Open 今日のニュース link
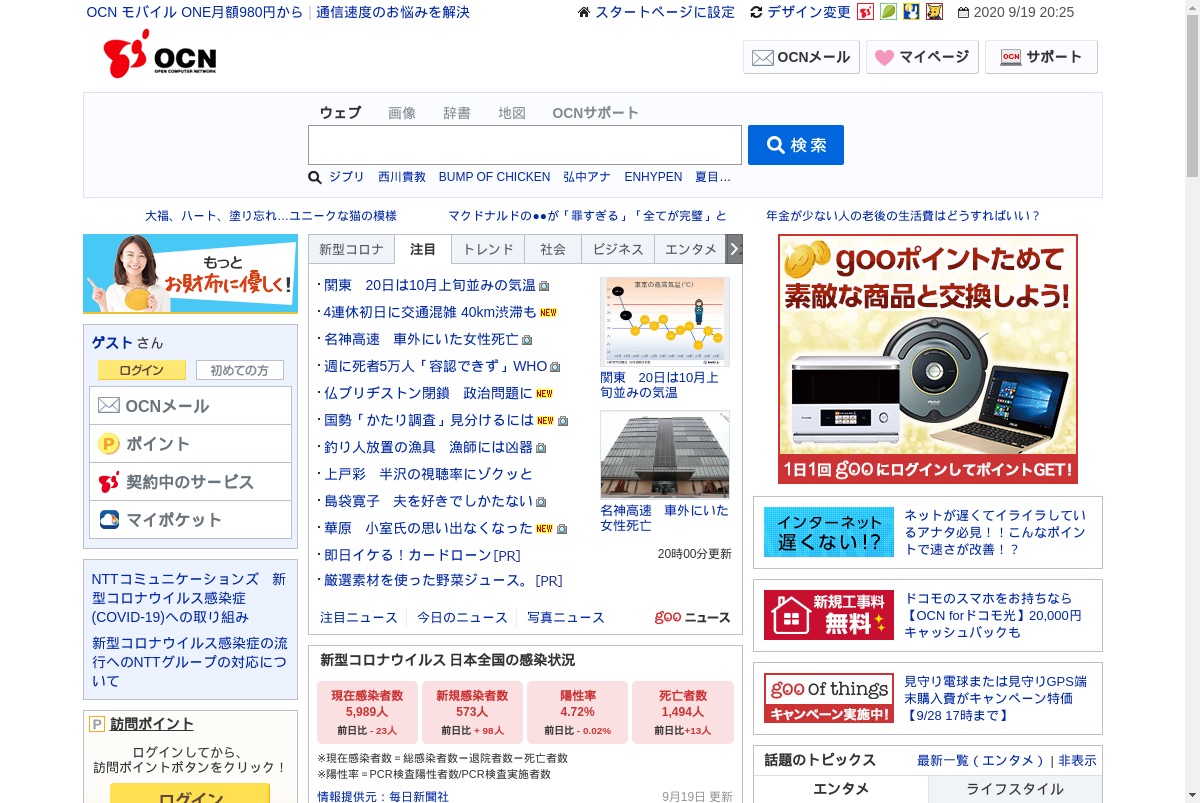Screen dimensions: 1200x803 (x=462, y=618)
